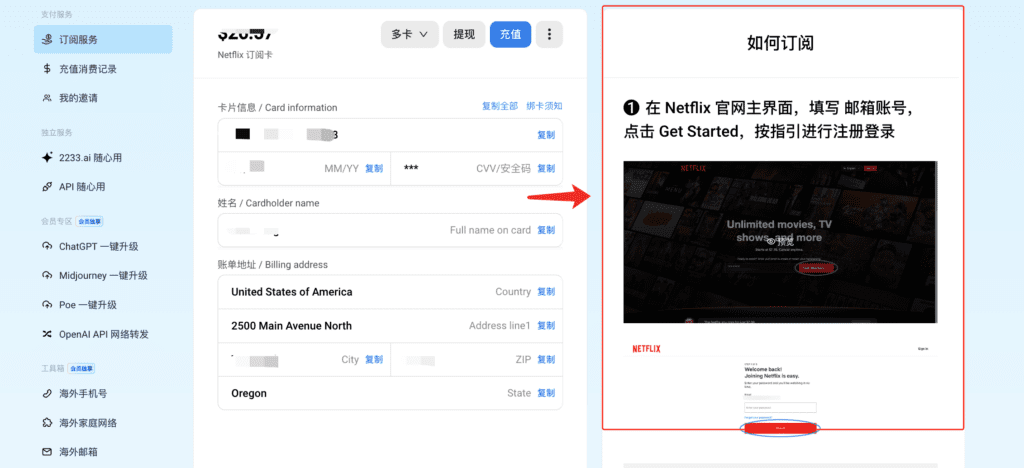The width and height of the screenshot is (1024, 468).
Task: Click the Netflix 订阅卡 label
Action: (245, 55)
